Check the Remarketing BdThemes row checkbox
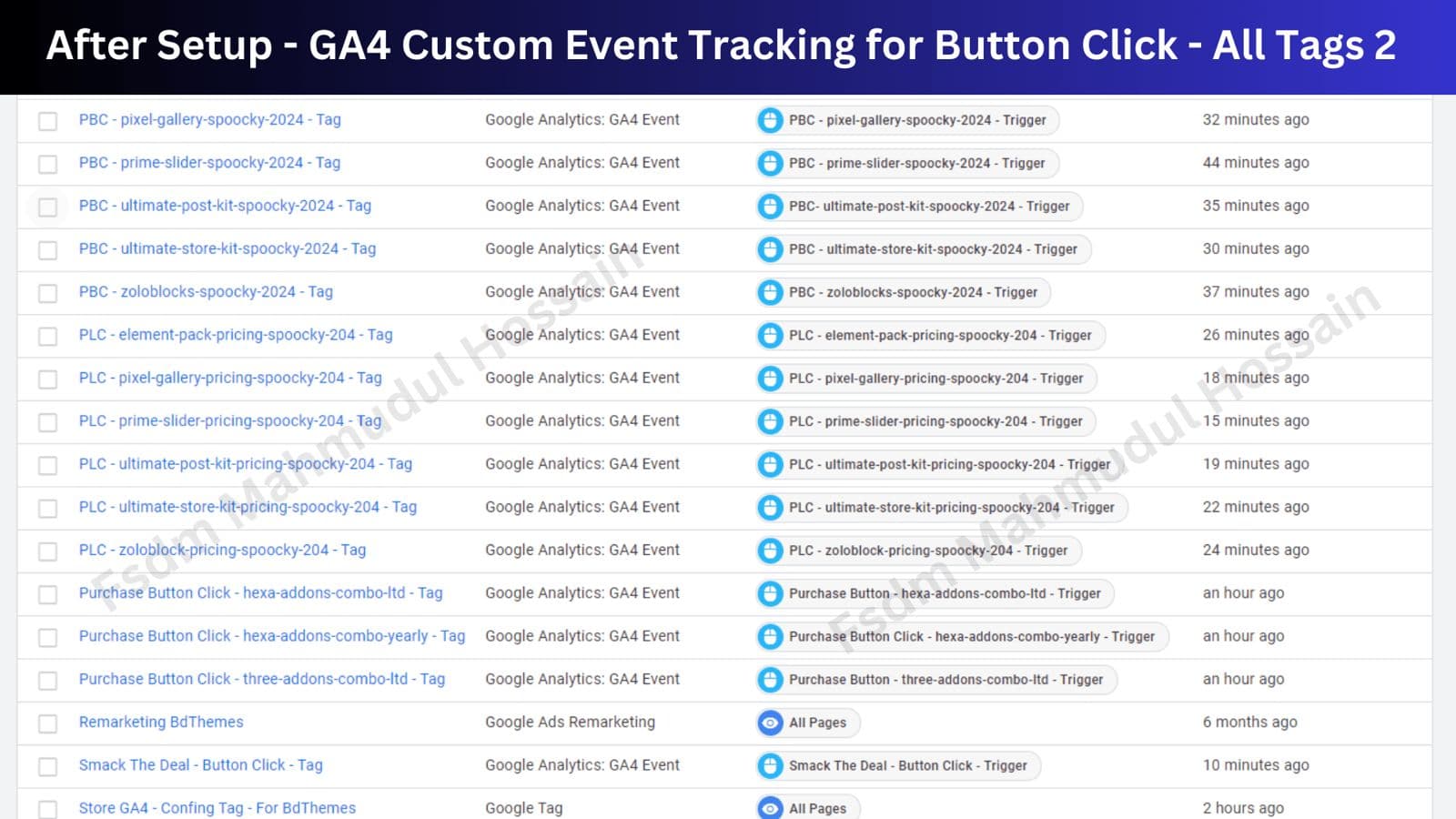 coord(48,723)
